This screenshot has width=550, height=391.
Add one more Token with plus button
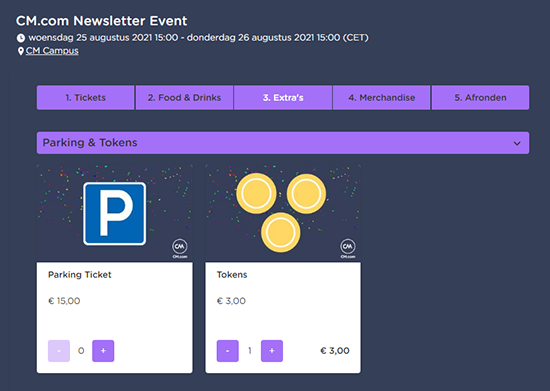coord(272,351)
